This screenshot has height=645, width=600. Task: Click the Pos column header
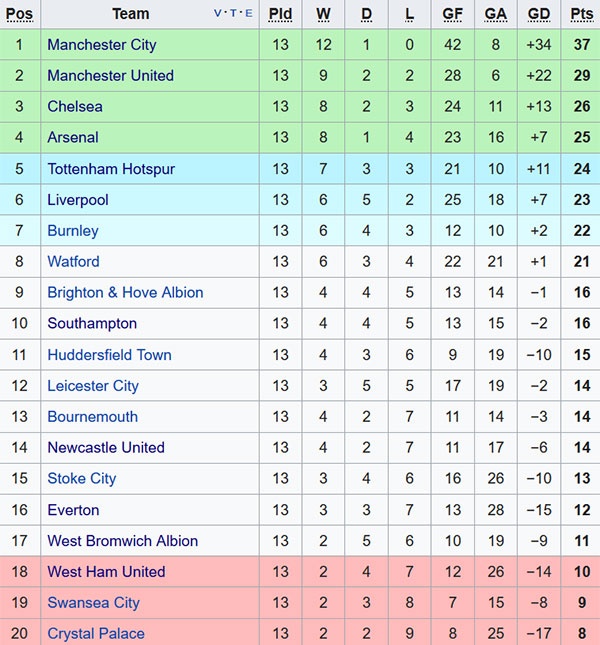point(19,14)
